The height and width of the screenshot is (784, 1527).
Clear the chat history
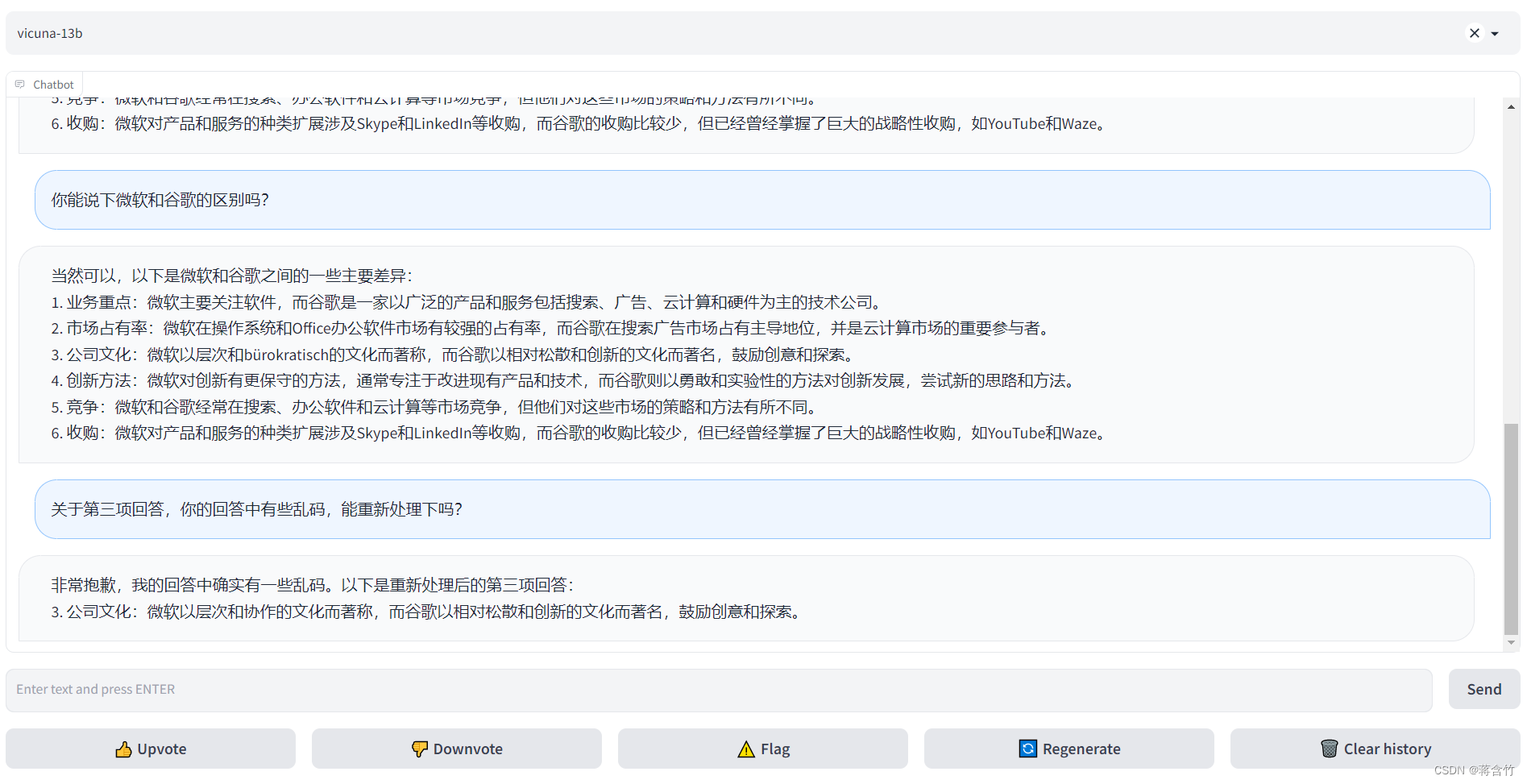point(1376,749)
